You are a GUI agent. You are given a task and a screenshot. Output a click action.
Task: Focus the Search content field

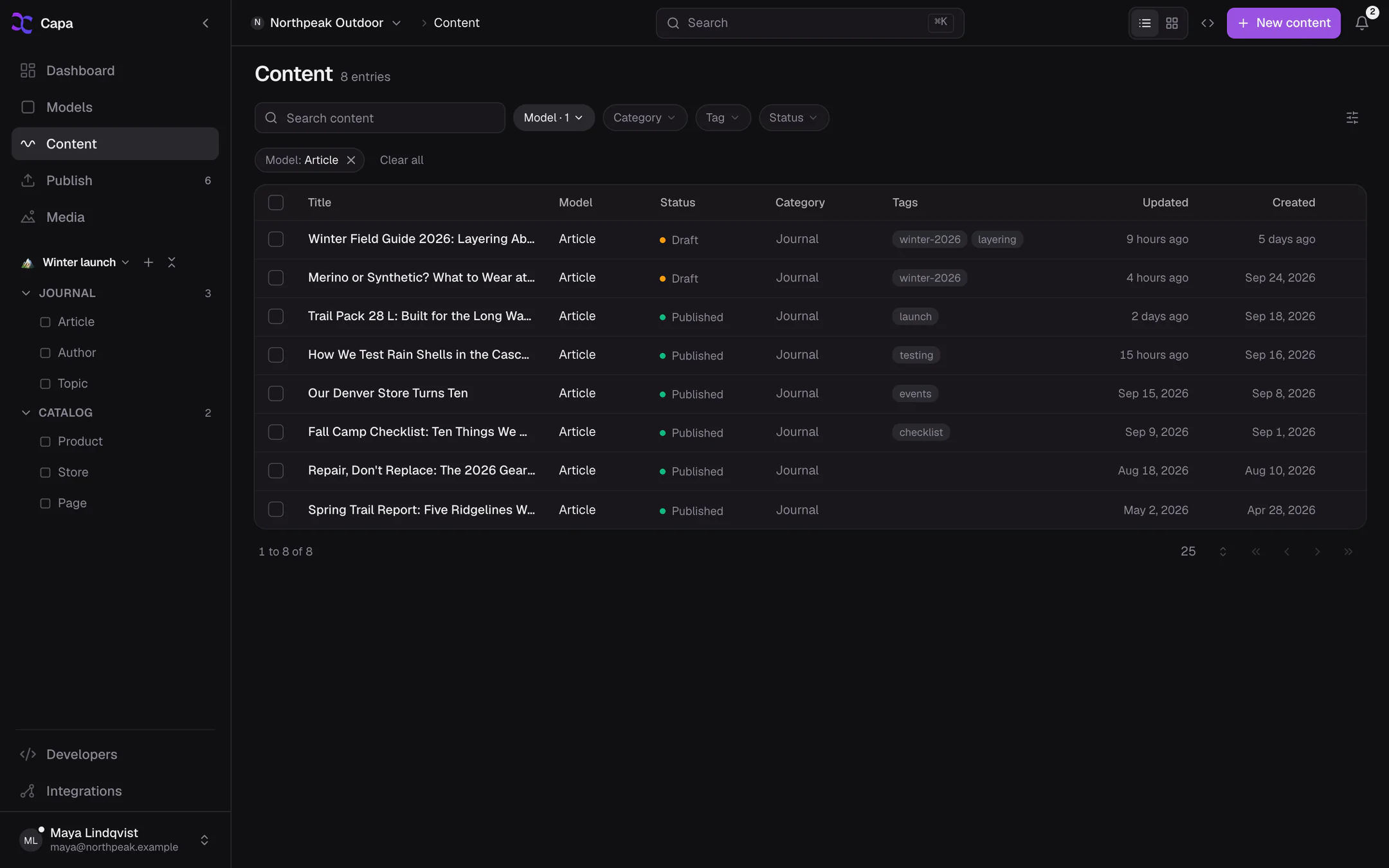pyautogui.click(x=379, y=118)
